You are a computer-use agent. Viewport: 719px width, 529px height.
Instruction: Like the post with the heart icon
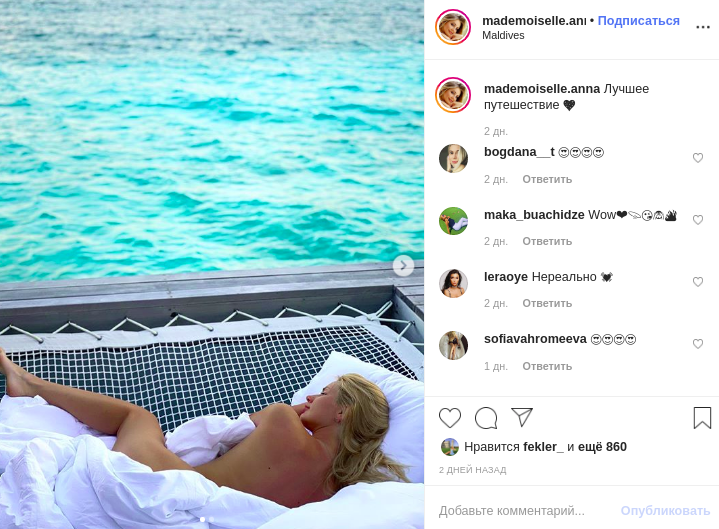[x=450, y=418]
